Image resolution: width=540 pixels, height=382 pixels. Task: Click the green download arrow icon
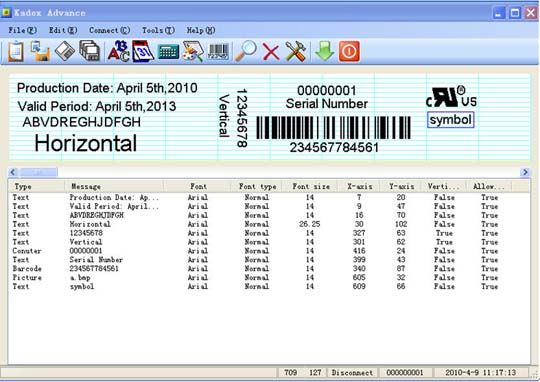tap(324, 51)
